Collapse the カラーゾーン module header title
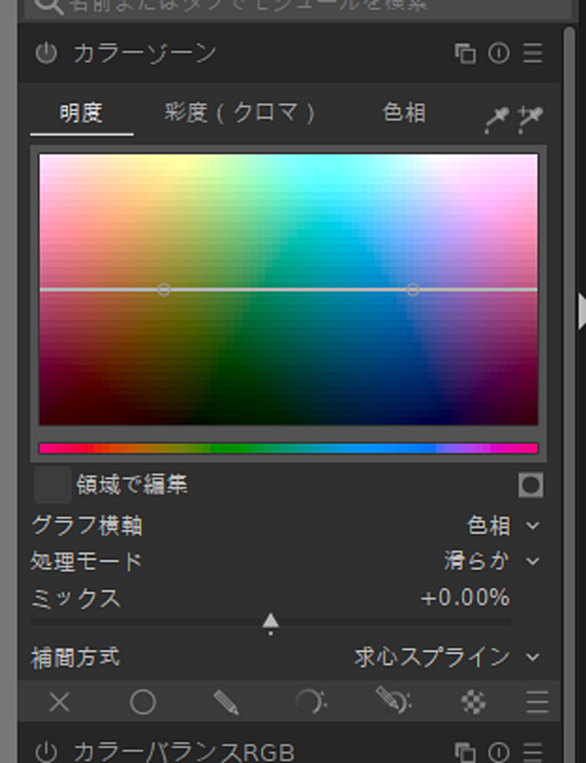This screenshot has height=763, width=586. [x=145, y=53]
